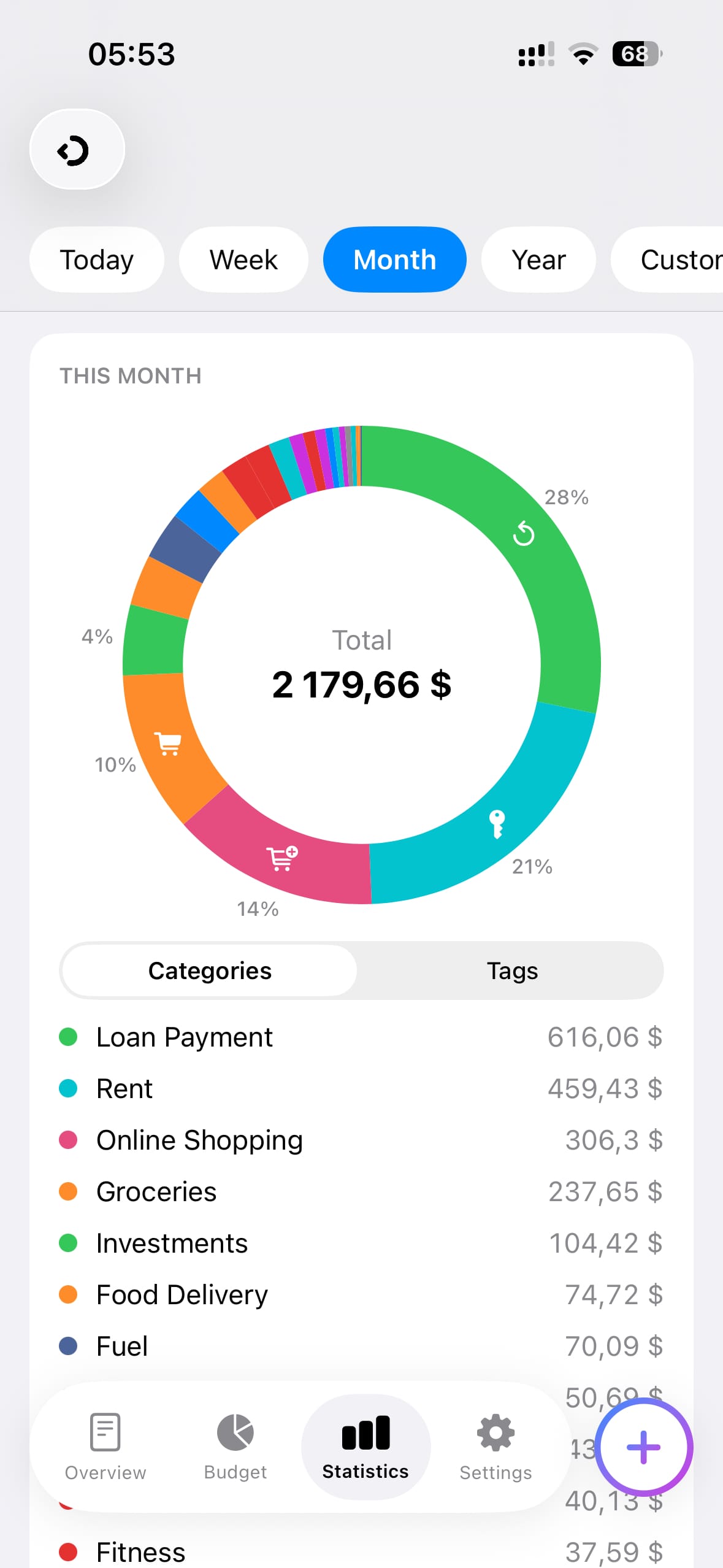Open the Online Shopping category row
This screenshot has height=1568, width=723.
(x=361, y=1140)
